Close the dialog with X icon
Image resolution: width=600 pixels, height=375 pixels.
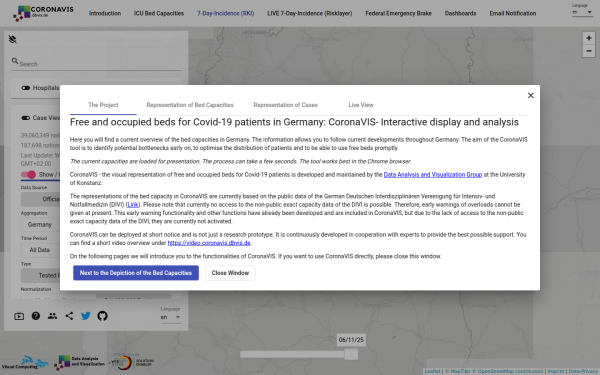(530, 95)
